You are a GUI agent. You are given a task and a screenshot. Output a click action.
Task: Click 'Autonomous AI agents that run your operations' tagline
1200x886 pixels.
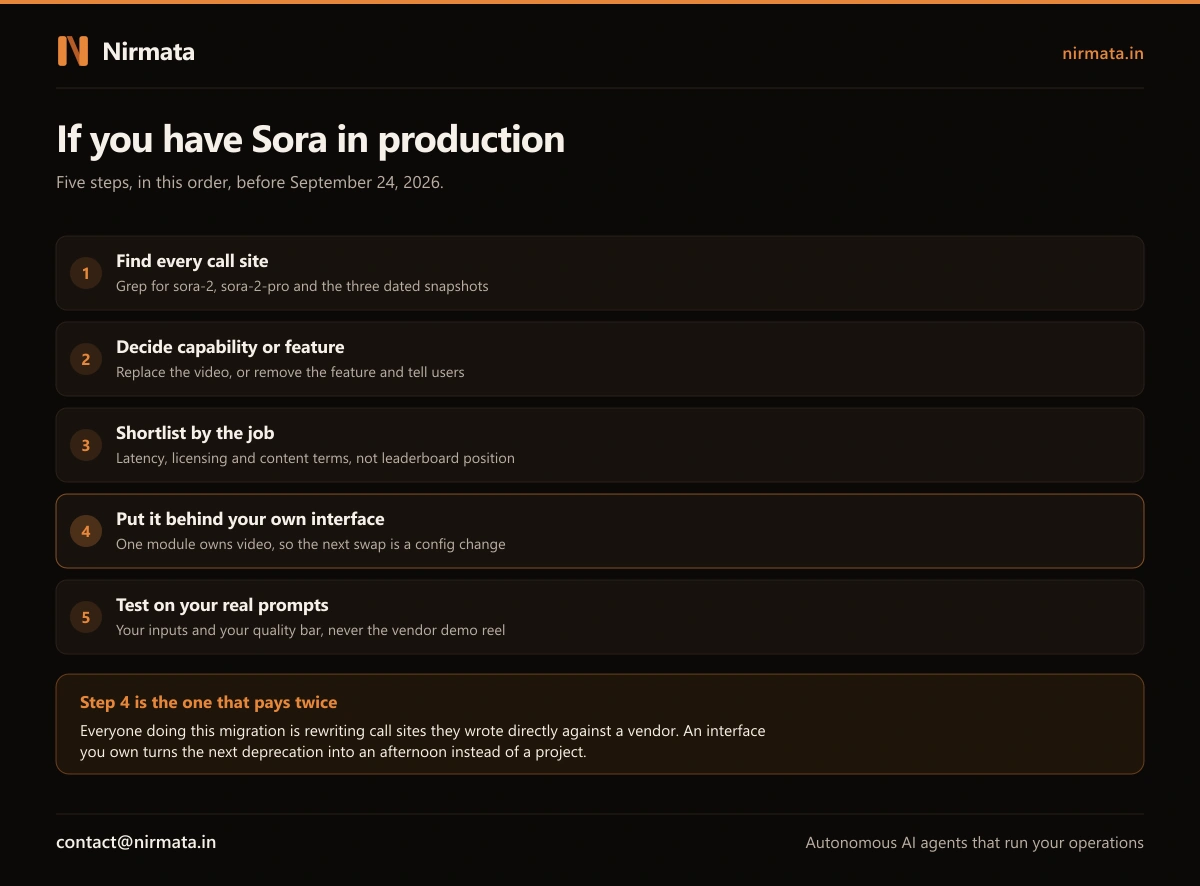point(975,843)
